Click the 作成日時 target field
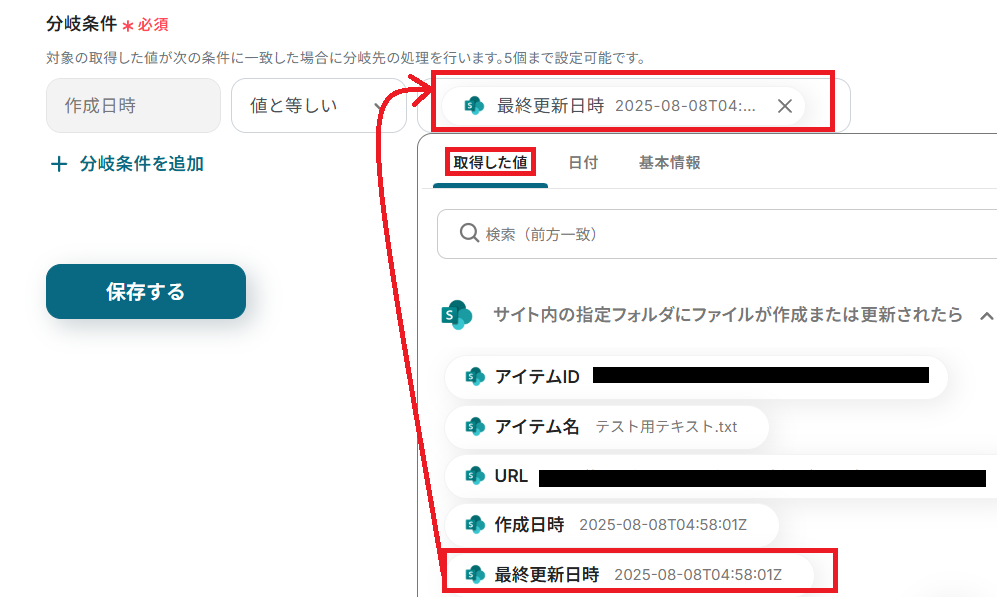This screenshot has width=997, height=597. 134,106
